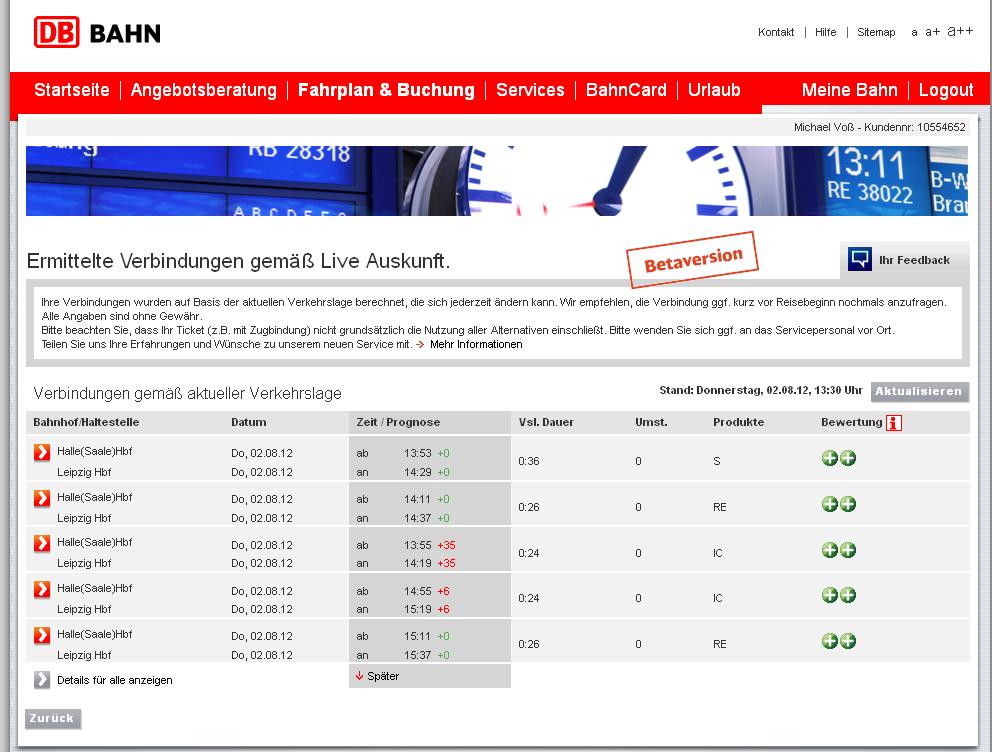Open details arrow for 13:53 S connection
The height and width of the screenshot is (752, 992).
(x=42, y=452)
